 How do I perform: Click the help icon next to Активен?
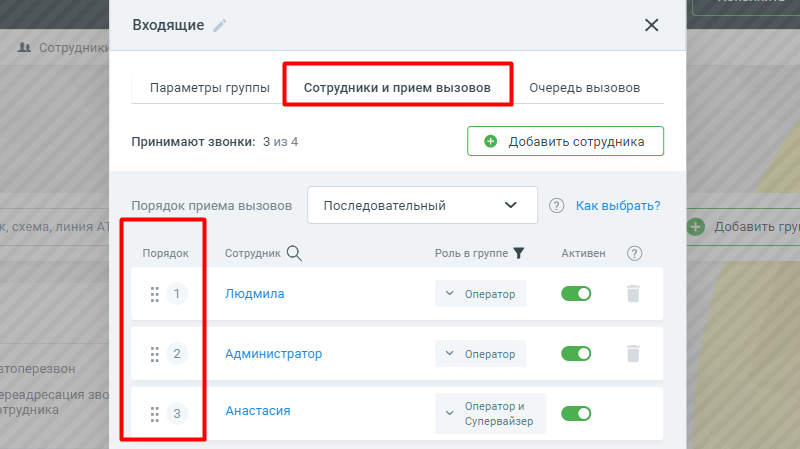pos(634,253)
